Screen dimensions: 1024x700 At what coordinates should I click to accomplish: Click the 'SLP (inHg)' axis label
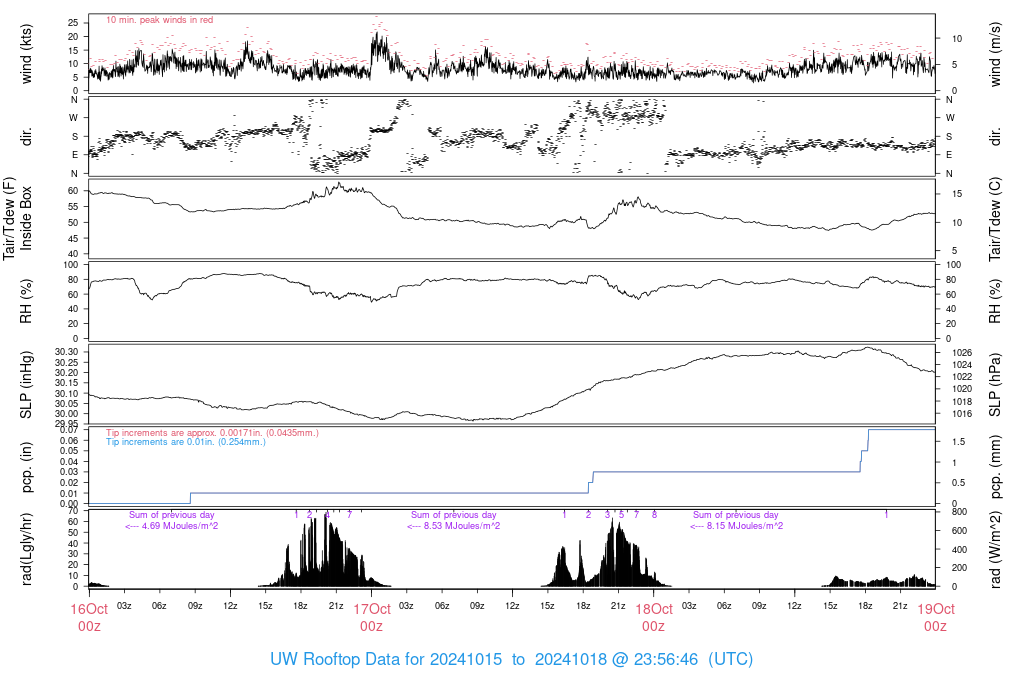[x=26, y=385]
